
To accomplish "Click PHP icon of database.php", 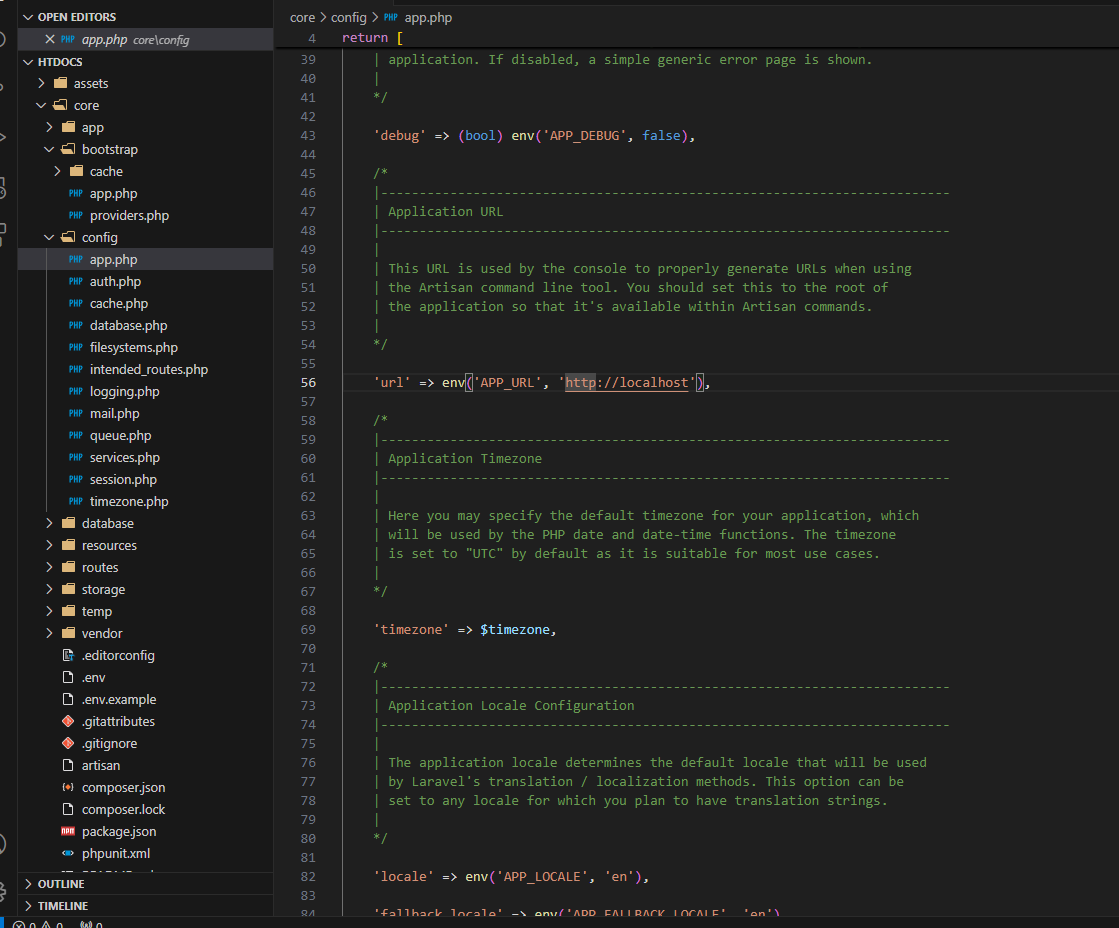I will coord(76,326).
